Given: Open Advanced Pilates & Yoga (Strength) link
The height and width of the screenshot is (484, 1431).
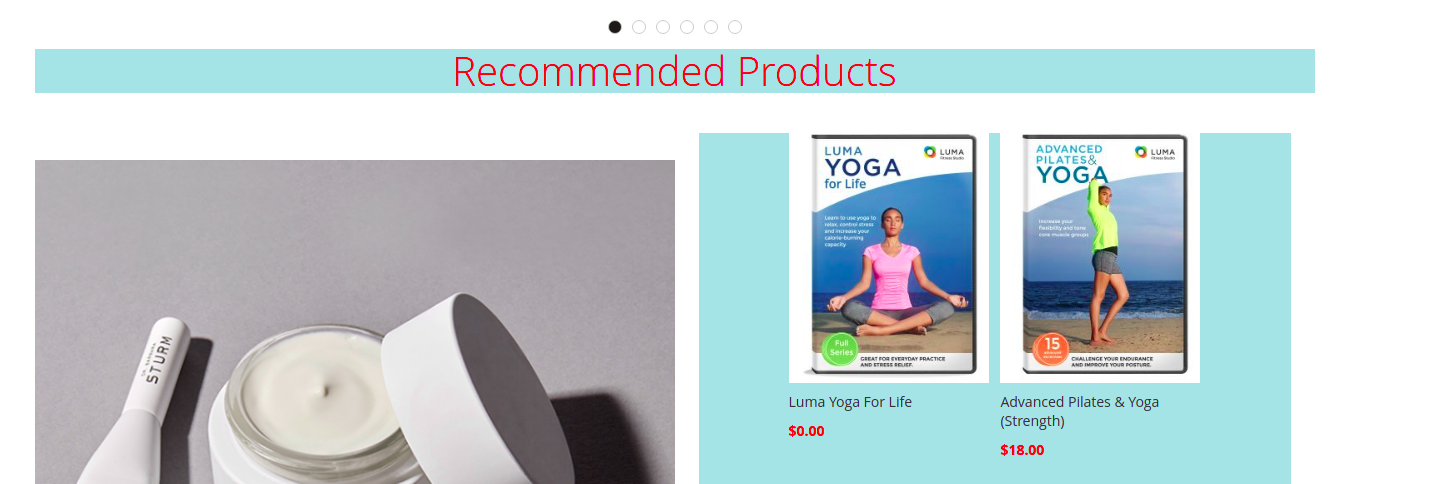Looking at the screenshot, I should pyautogui.click(x=1080, y=411).
